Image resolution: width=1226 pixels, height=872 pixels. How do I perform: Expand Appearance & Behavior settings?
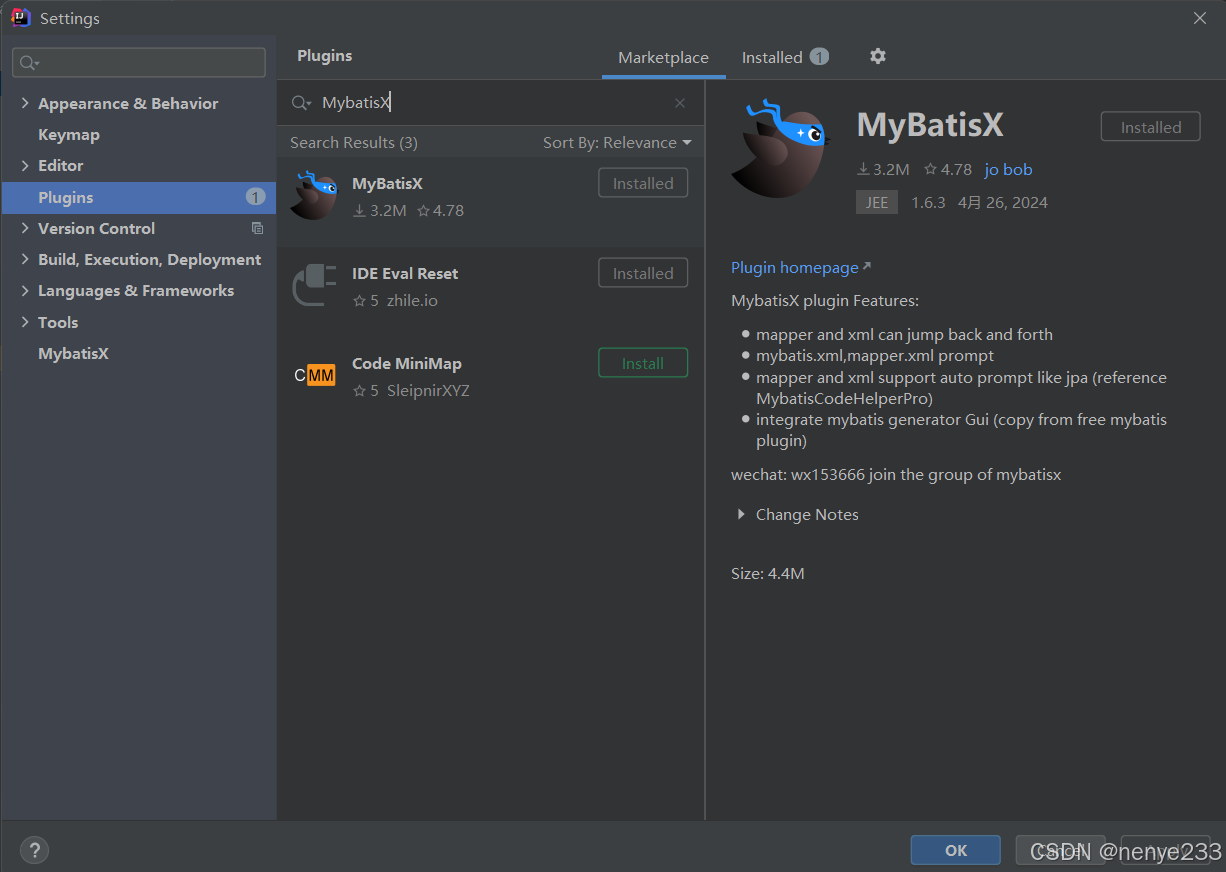coord(25,103)
